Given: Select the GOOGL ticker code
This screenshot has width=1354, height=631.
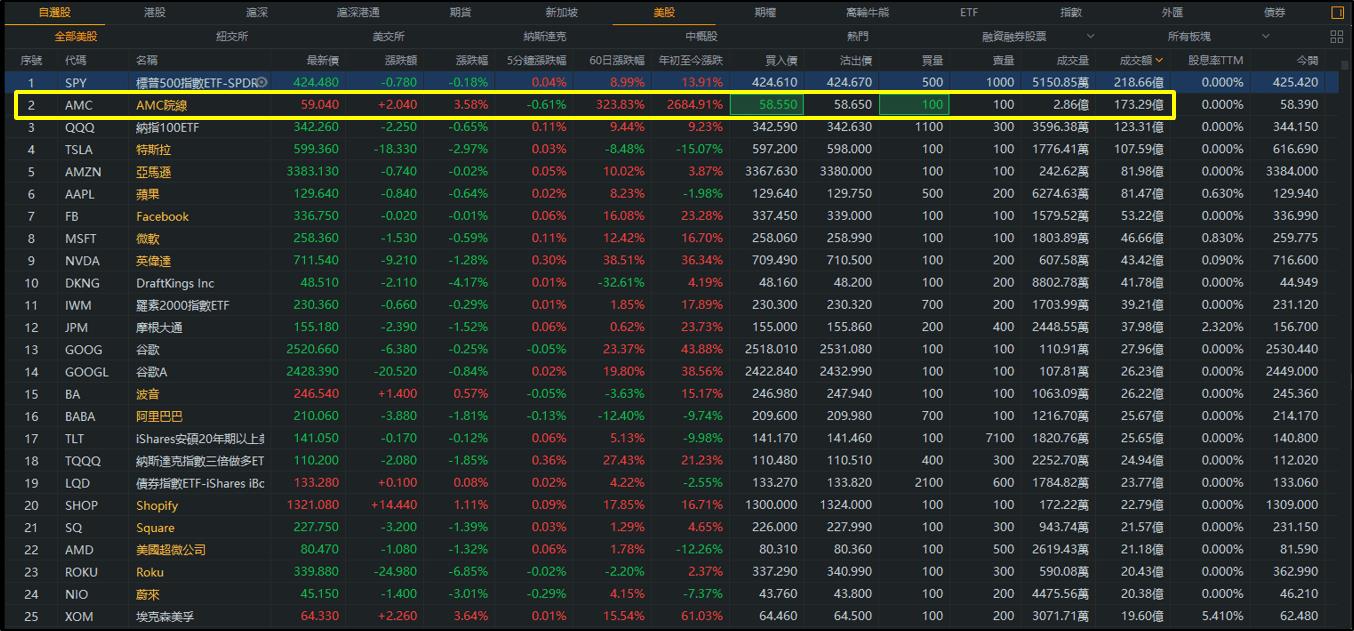Looking at the screenshot, I should click(86, 372).
